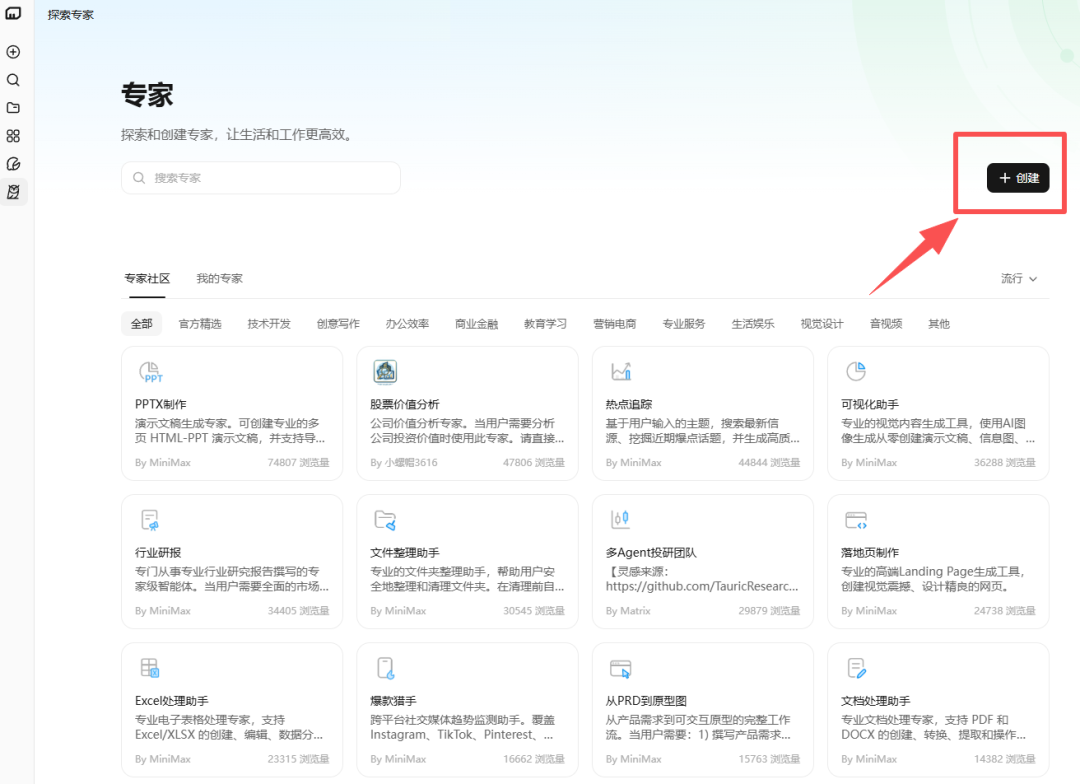Select the 官方精选 category tab

pyautogui.click(x=200, y=323)
